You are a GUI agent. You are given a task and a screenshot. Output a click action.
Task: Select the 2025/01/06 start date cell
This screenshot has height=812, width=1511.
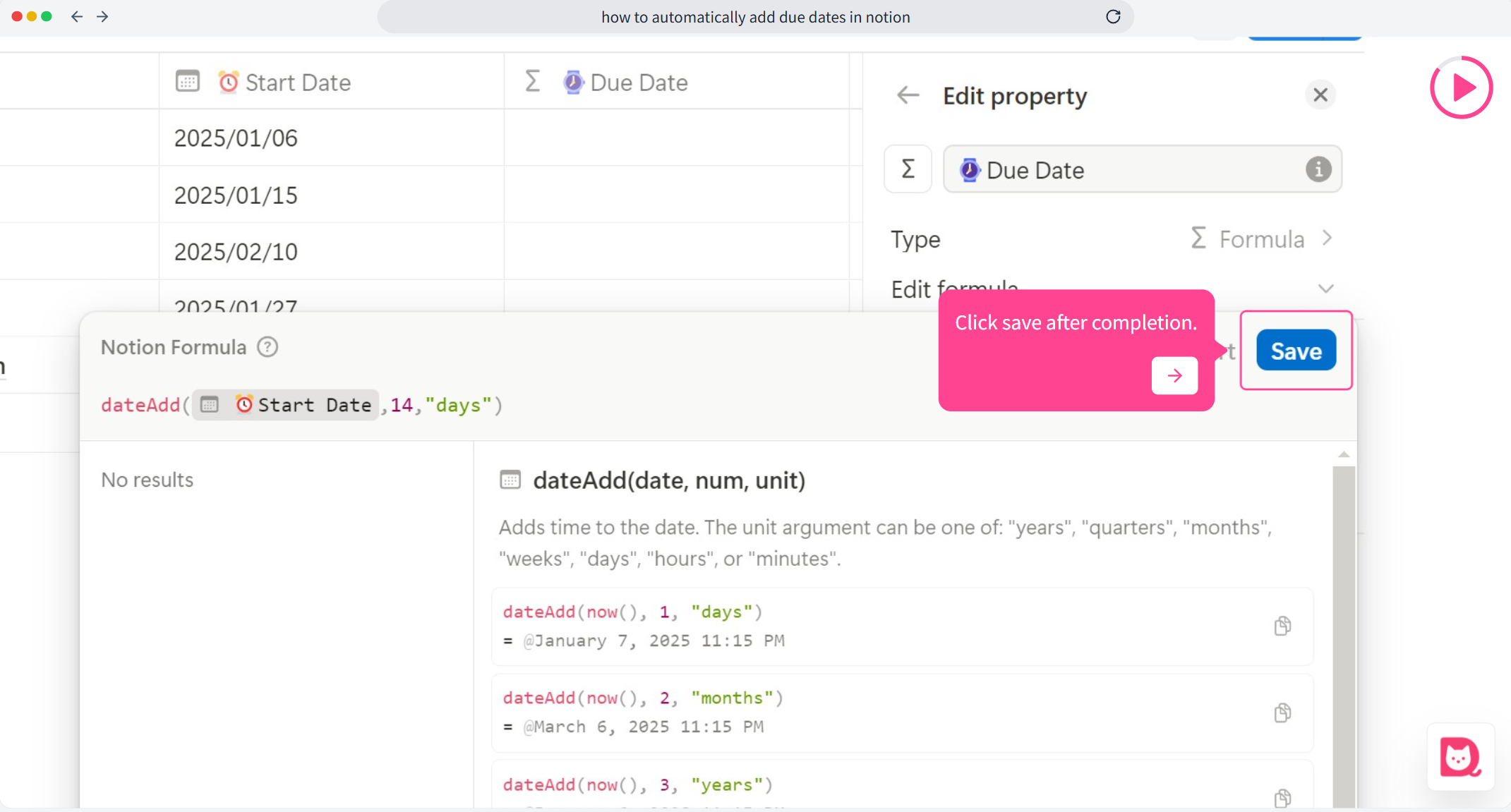(332, 138)
